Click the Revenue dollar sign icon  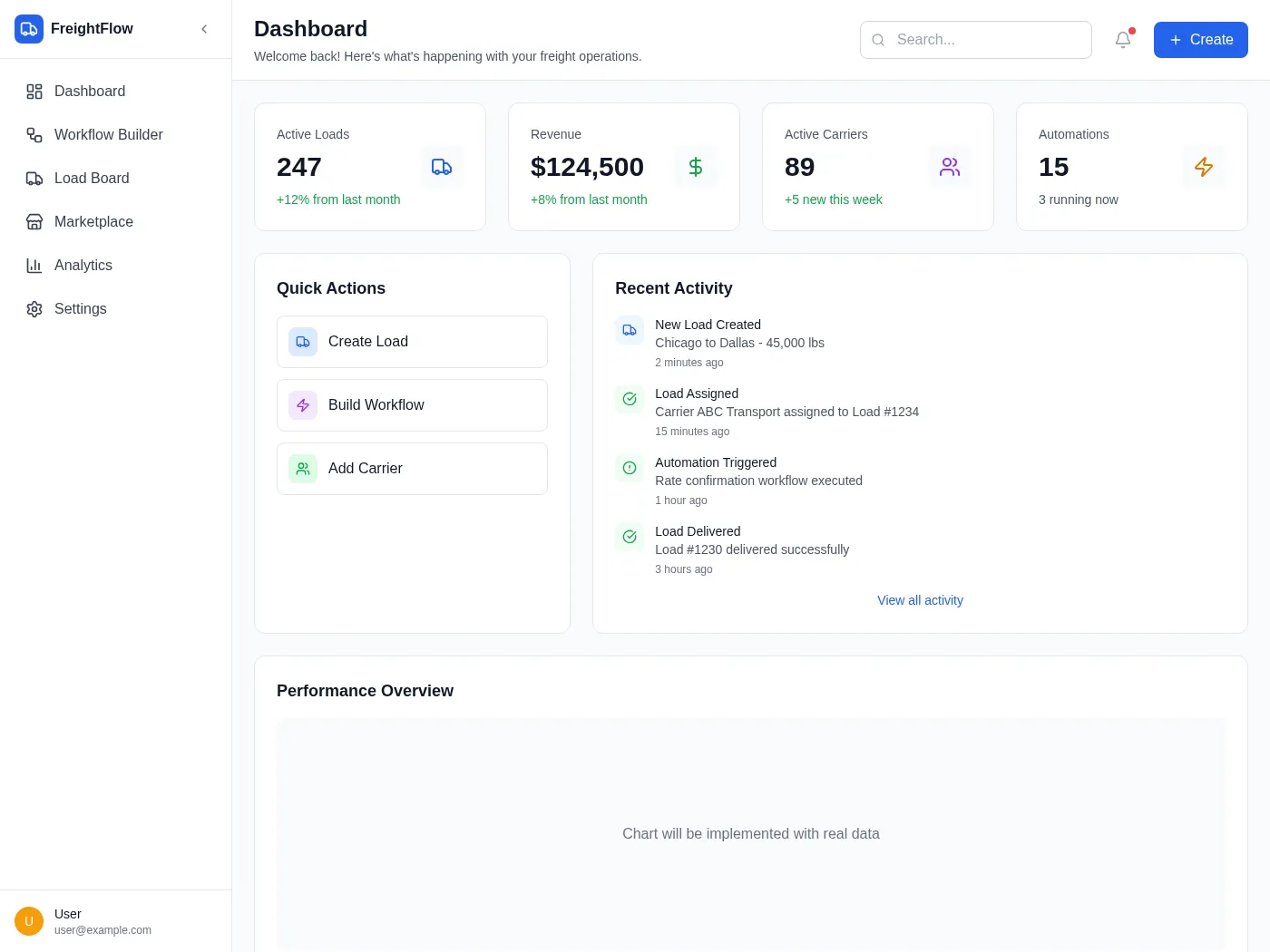[x=696, y=167]
